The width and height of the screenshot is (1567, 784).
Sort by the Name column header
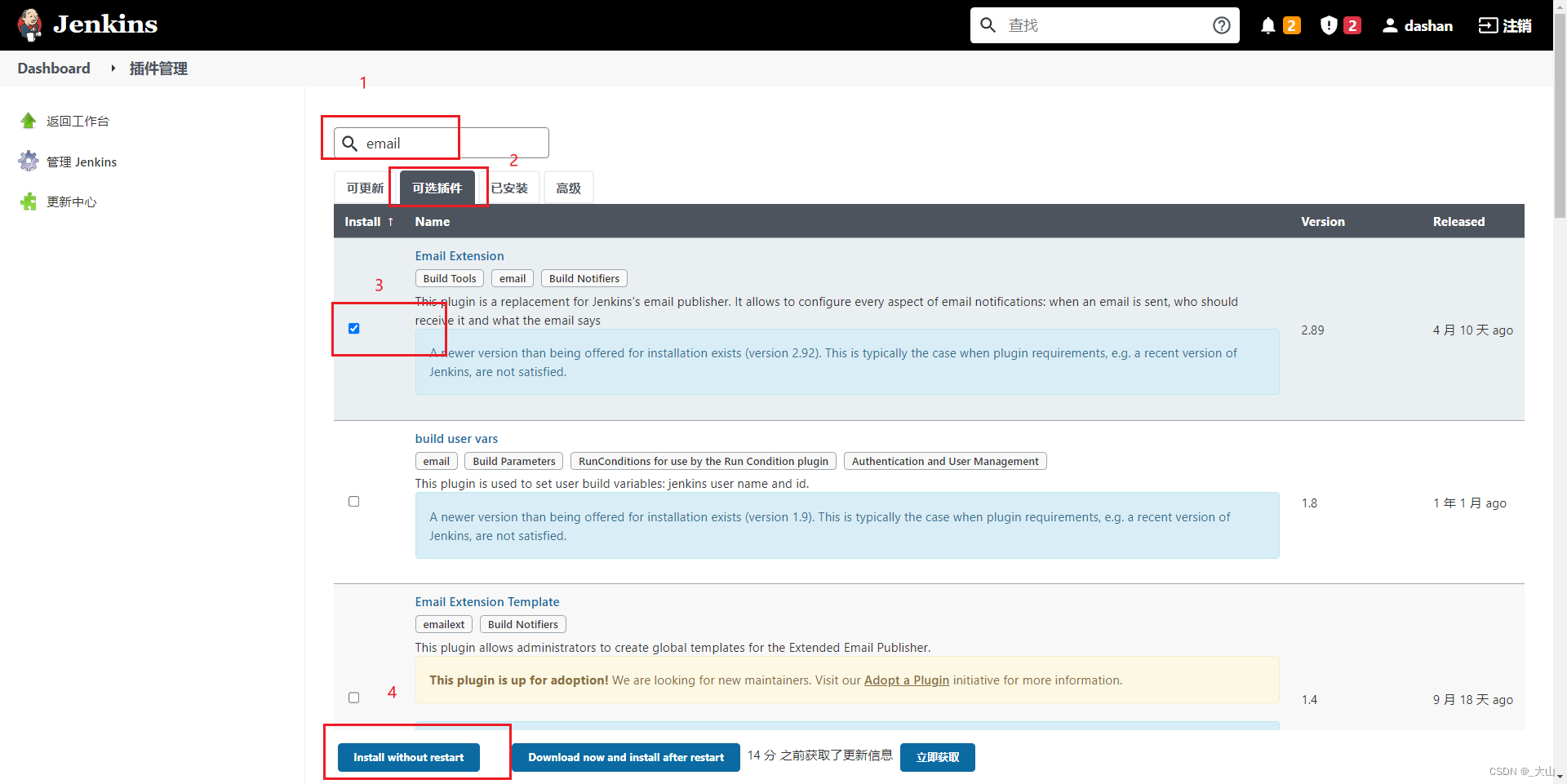click(433, 222)
